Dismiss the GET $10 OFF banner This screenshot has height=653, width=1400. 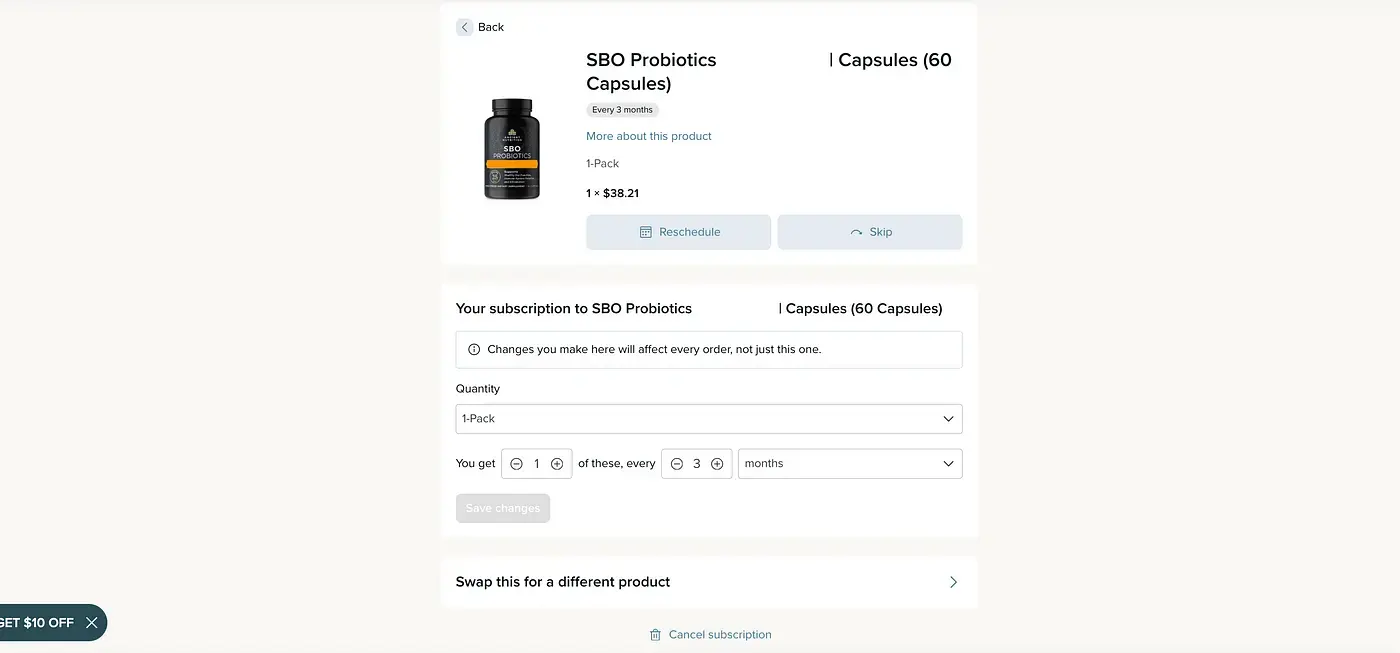[92, 623]
